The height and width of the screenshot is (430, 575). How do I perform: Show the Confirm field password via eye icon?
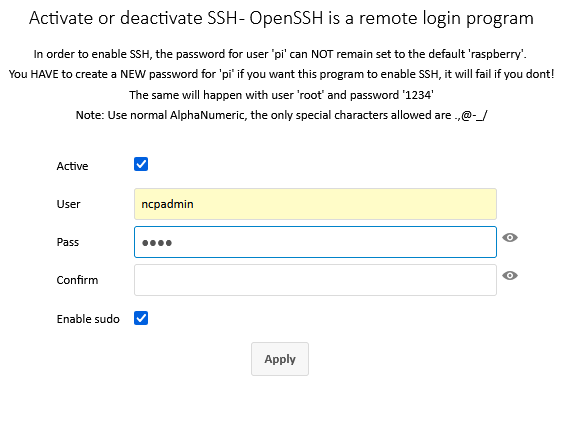coord(510,275)
